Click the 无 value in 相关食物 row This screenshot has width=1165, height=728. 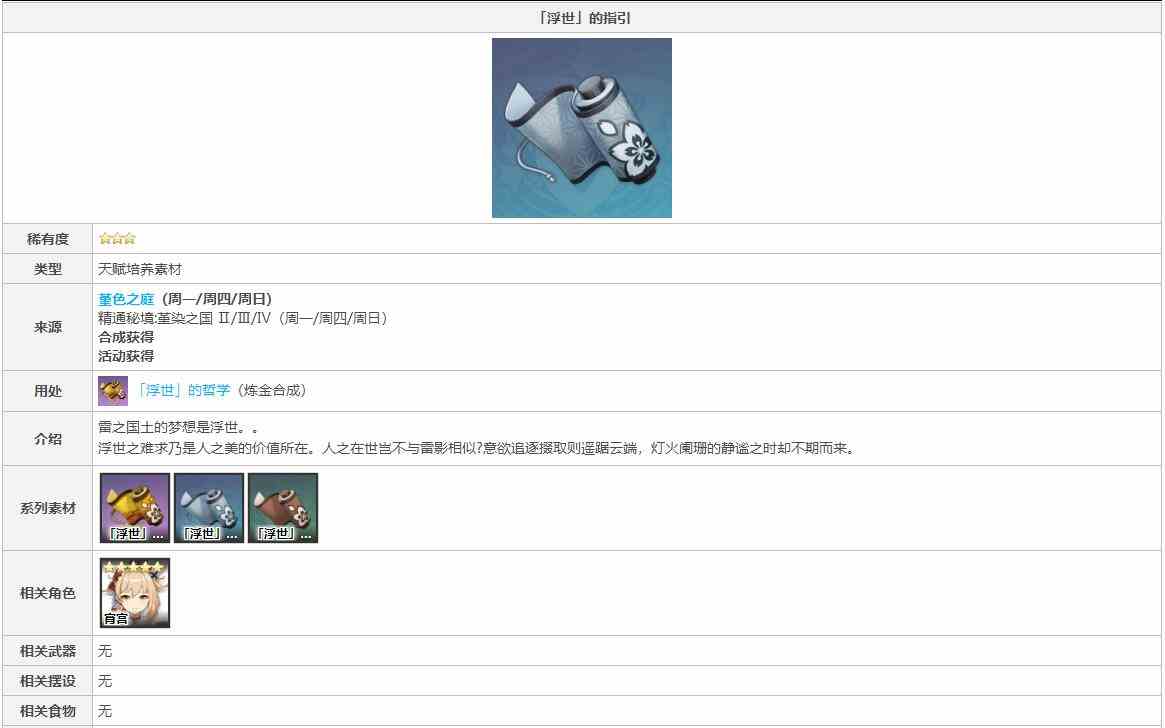[x=105, y=711]
